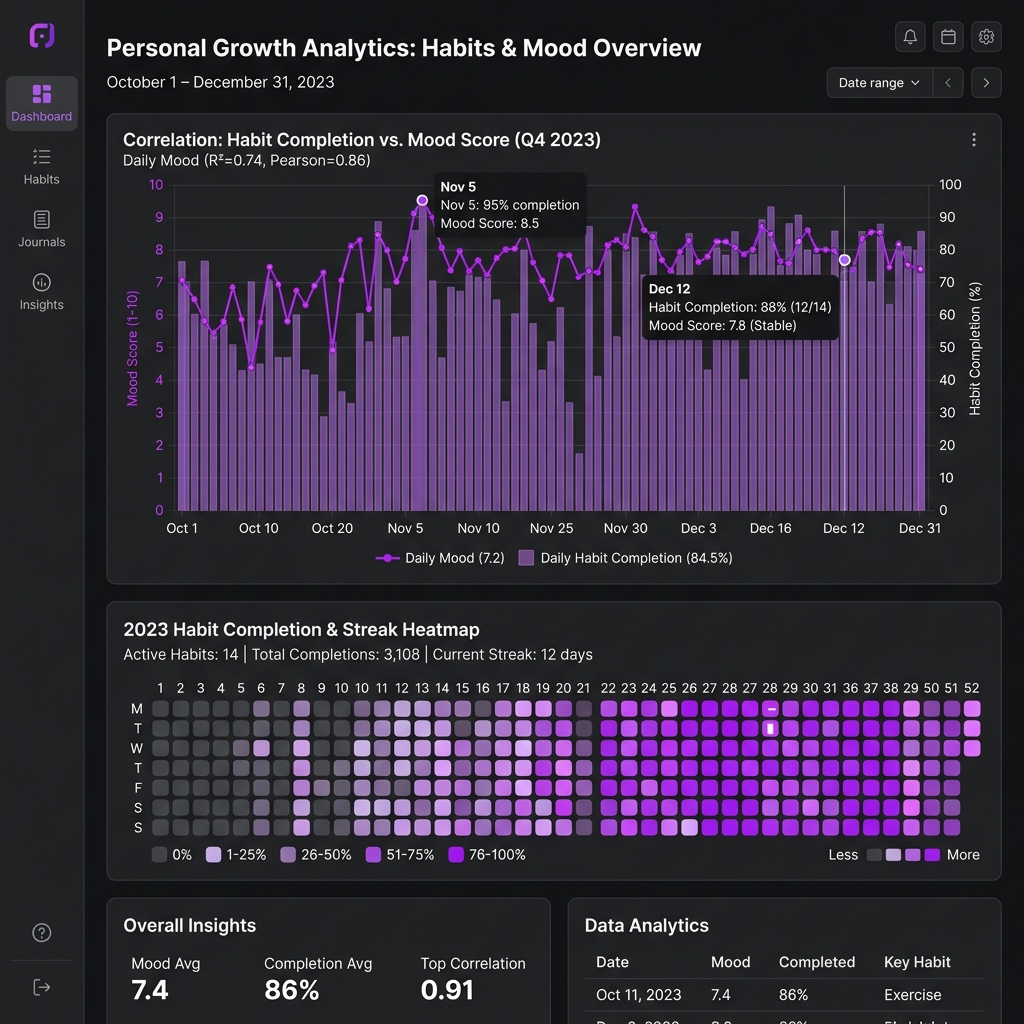This screenshot has height=1024, width=1024.
Task: Go to the Habits page
Action: (42, 167)
